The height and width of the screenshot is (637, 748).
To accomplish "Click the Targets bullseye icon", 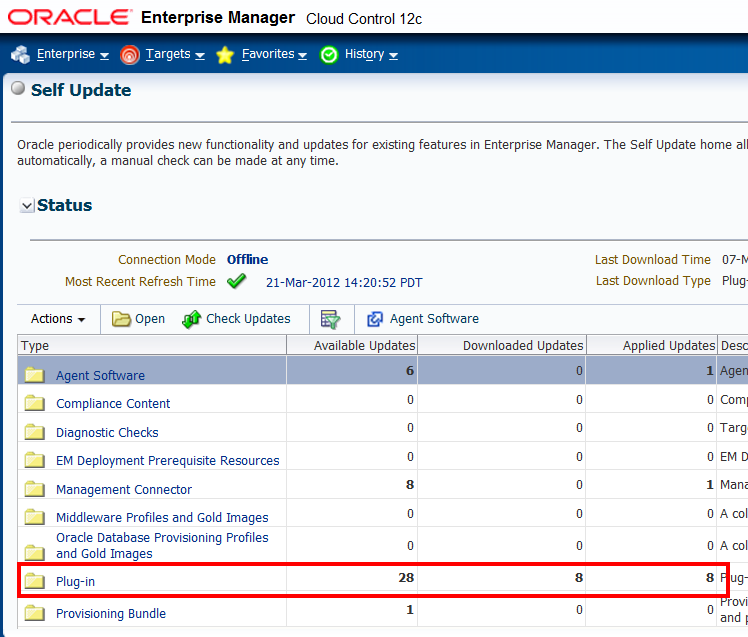I will point(129,55).
